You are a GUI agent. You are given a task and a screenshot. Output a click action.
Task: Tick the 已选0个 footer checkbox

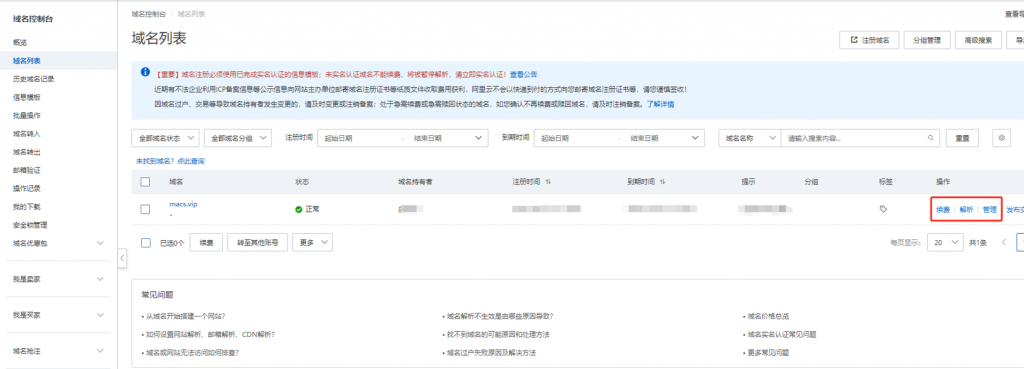[145, 242]
